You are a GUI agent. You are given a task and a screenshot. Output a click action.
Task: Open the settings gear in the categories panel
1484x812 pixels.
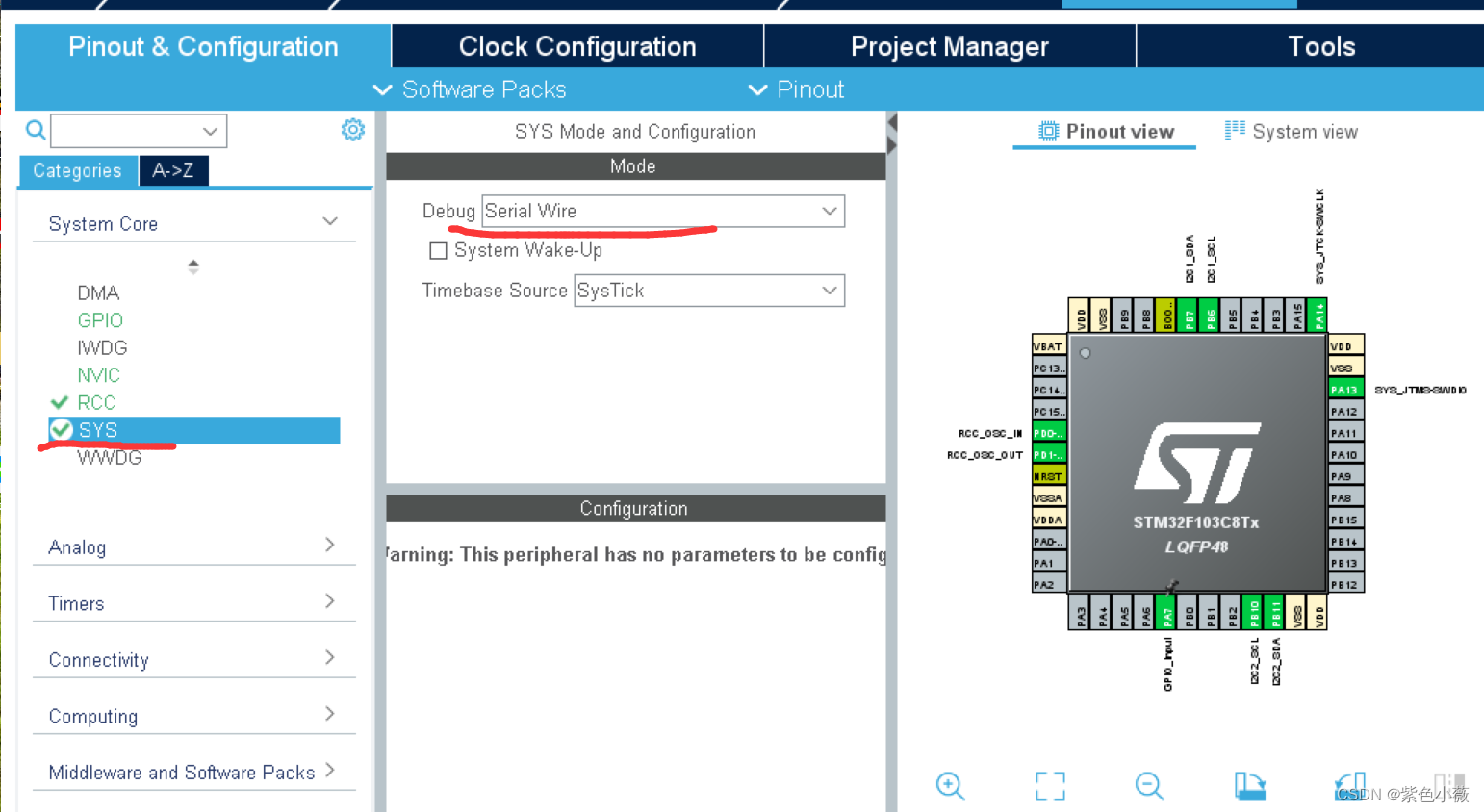point(353,130)
